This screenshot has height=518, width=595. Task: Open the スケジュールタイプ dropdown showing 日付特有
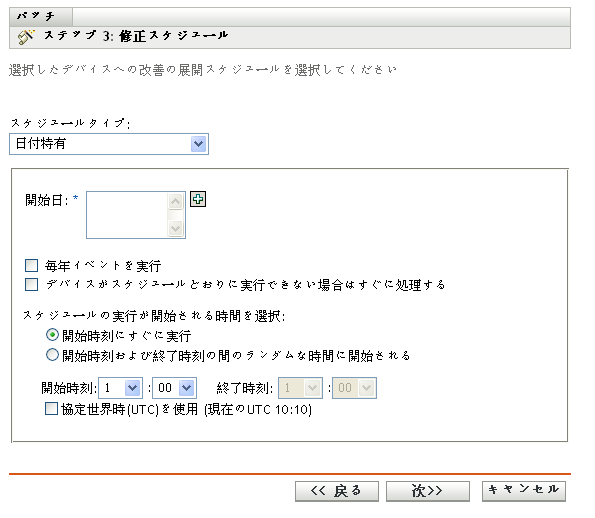[x=109, y=144]
